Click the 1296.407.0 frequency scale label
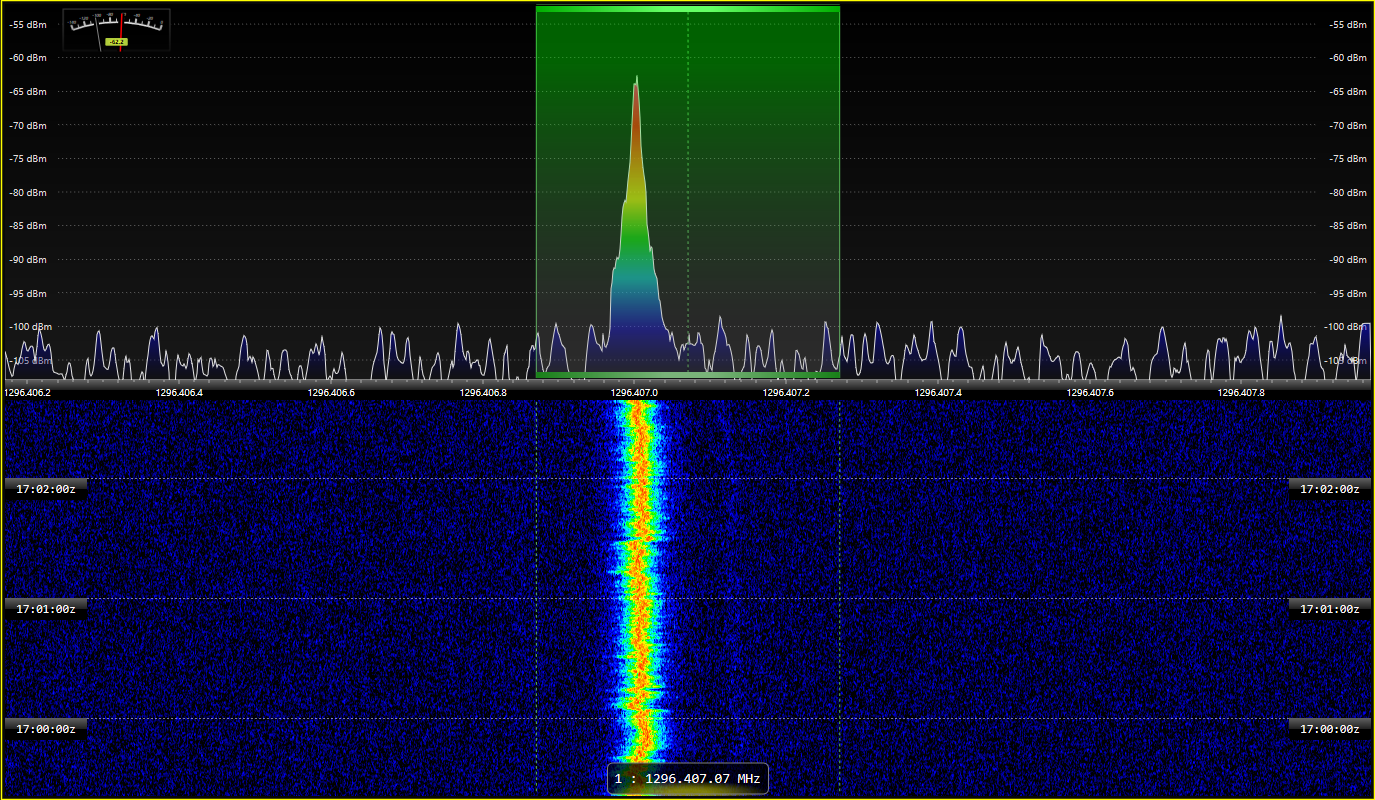This screenshot has width=1375, height=800. 635,393
